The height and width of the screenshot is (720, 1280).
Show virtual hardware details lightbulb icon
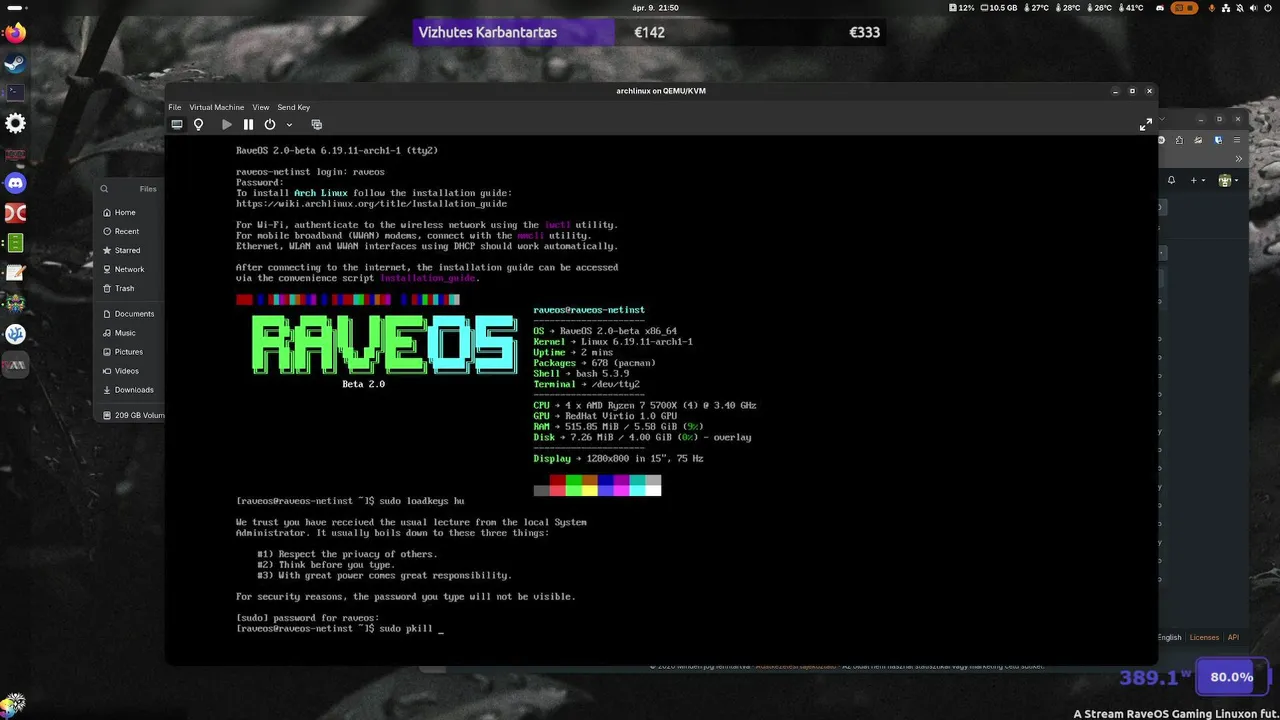(x=198, y=124)
